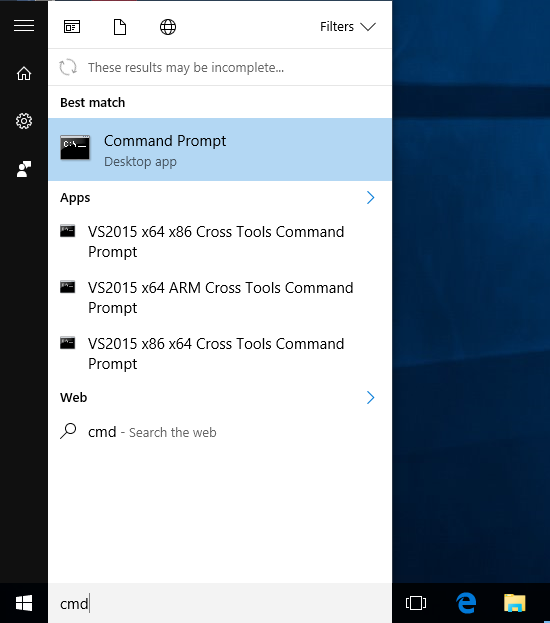
Task: Click icon beside VS2015 x64 x86 result
Action: [x=68, y=231]
